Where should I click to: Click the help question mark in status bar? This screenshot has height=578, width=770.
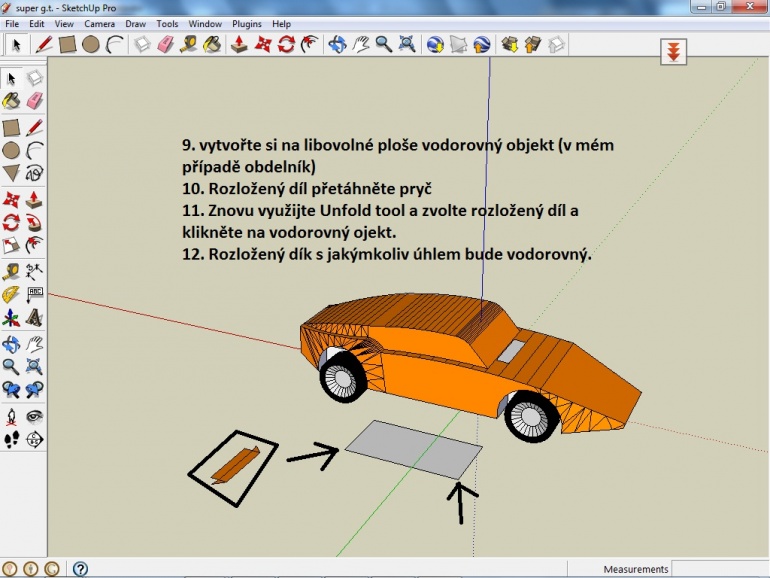[80, 569]
